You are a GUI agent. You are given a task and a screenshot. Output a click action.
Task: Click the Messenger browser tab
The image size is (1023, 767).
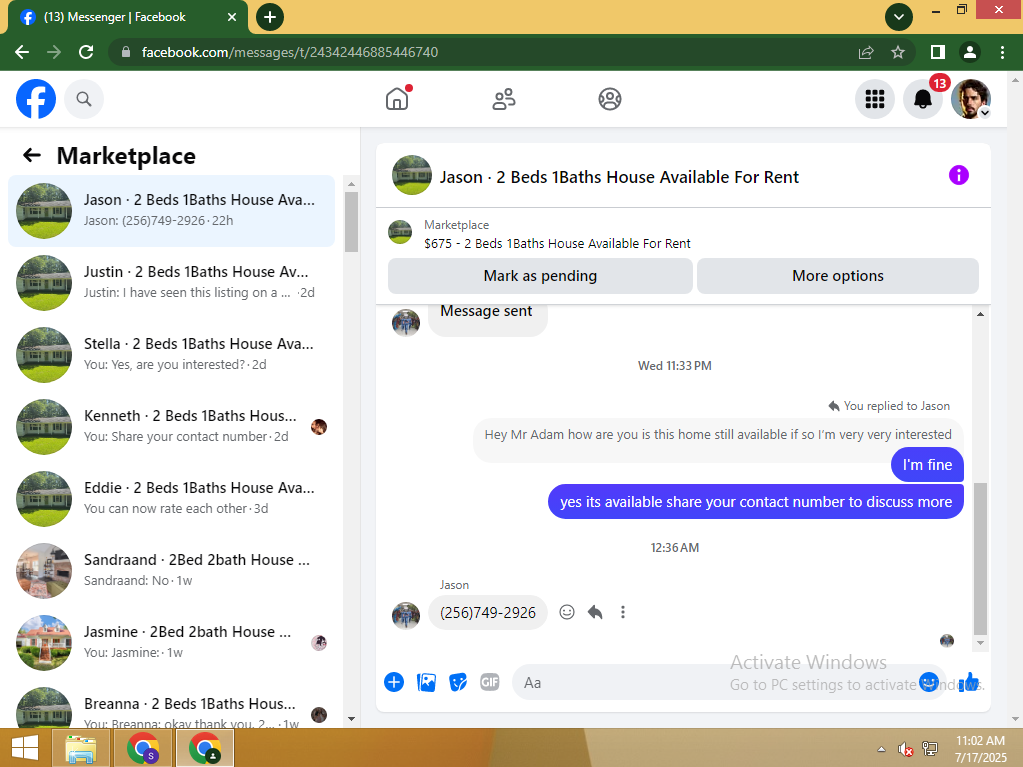[128, 18]
